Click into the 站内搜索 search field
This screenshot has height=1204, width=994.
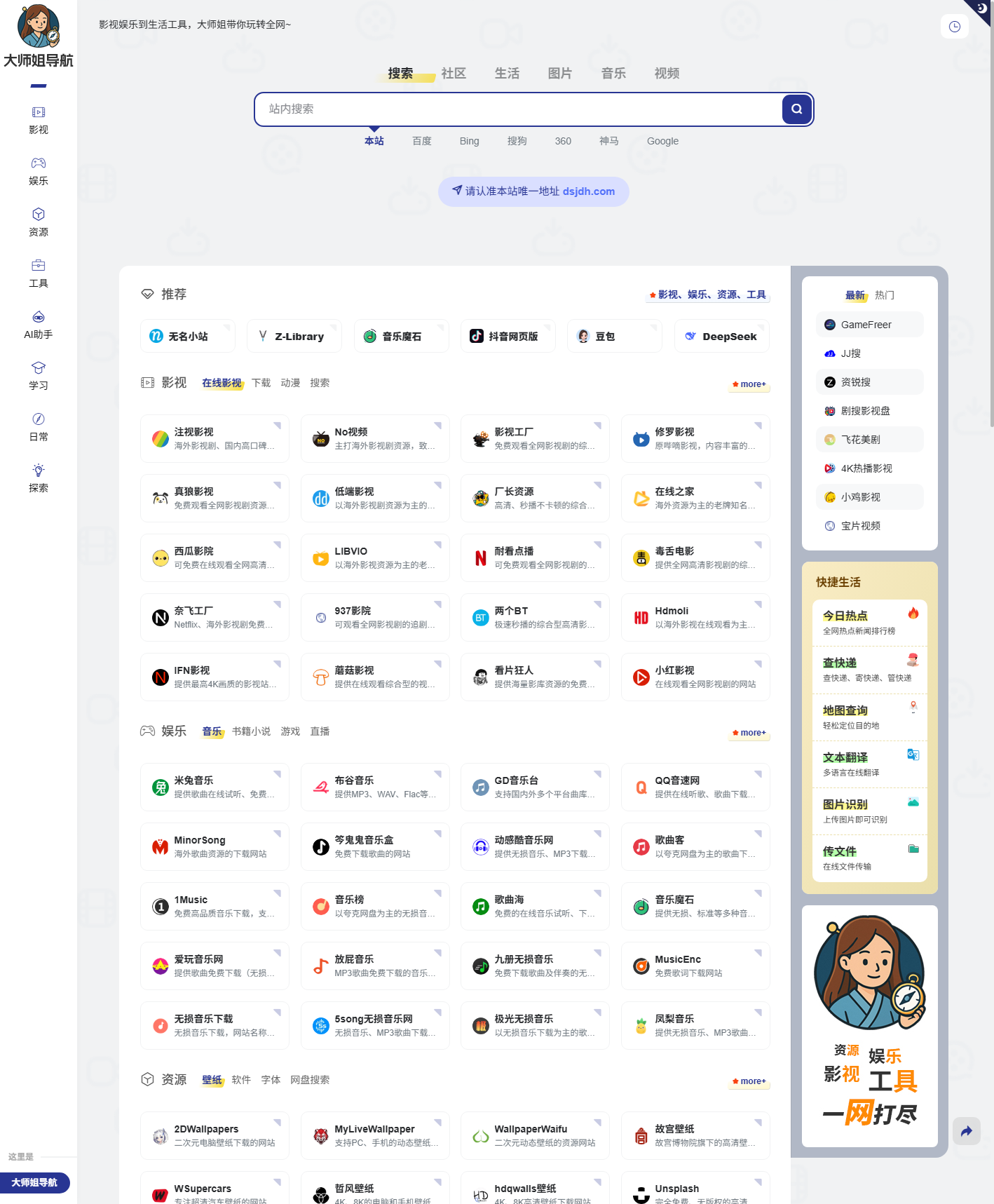(519, 109)
